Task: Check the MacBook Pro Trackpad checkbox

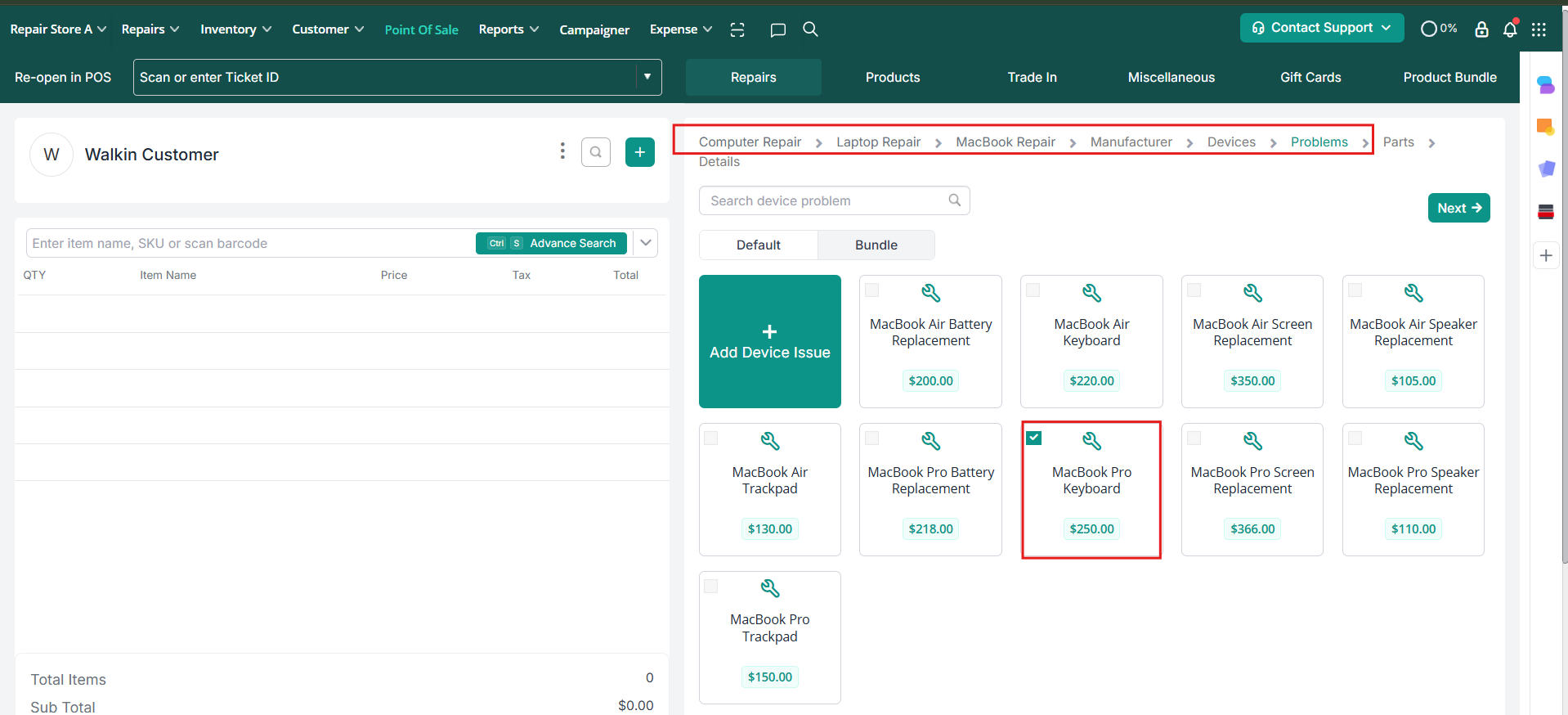Action: coord(711,586)
